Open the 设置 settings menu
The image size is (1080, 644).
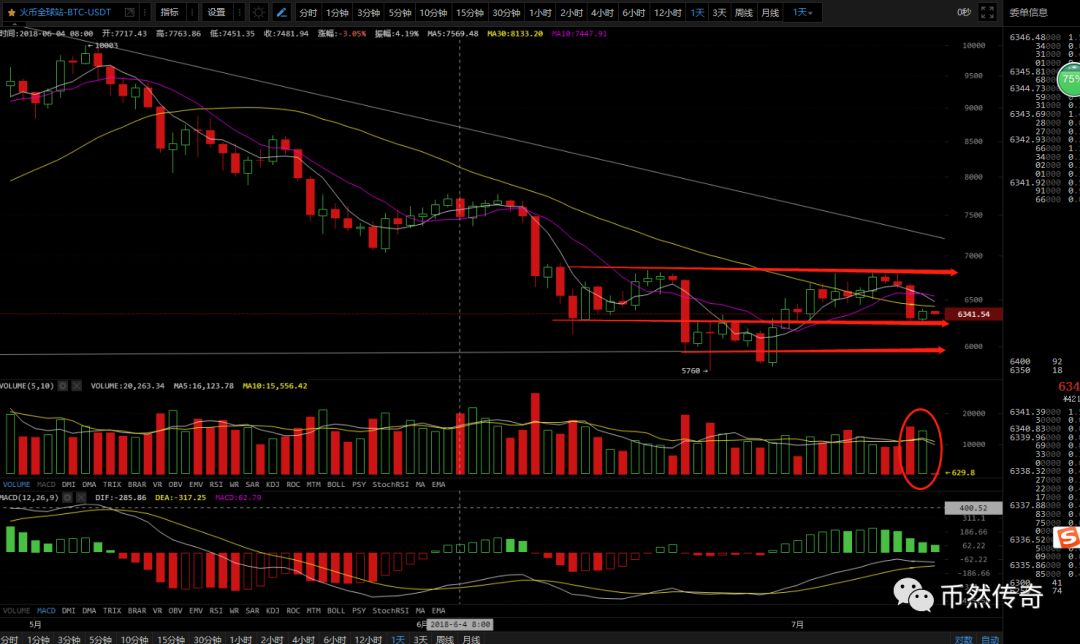point(216,12)
